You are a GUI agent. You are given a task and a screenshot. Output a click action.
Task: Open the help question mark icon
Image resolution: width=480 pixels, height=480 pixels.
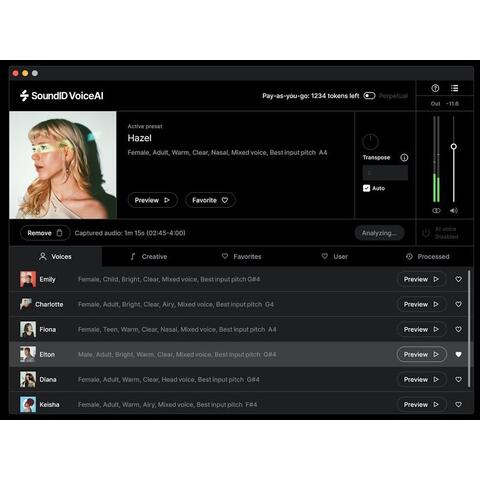(x=435, y=88)
